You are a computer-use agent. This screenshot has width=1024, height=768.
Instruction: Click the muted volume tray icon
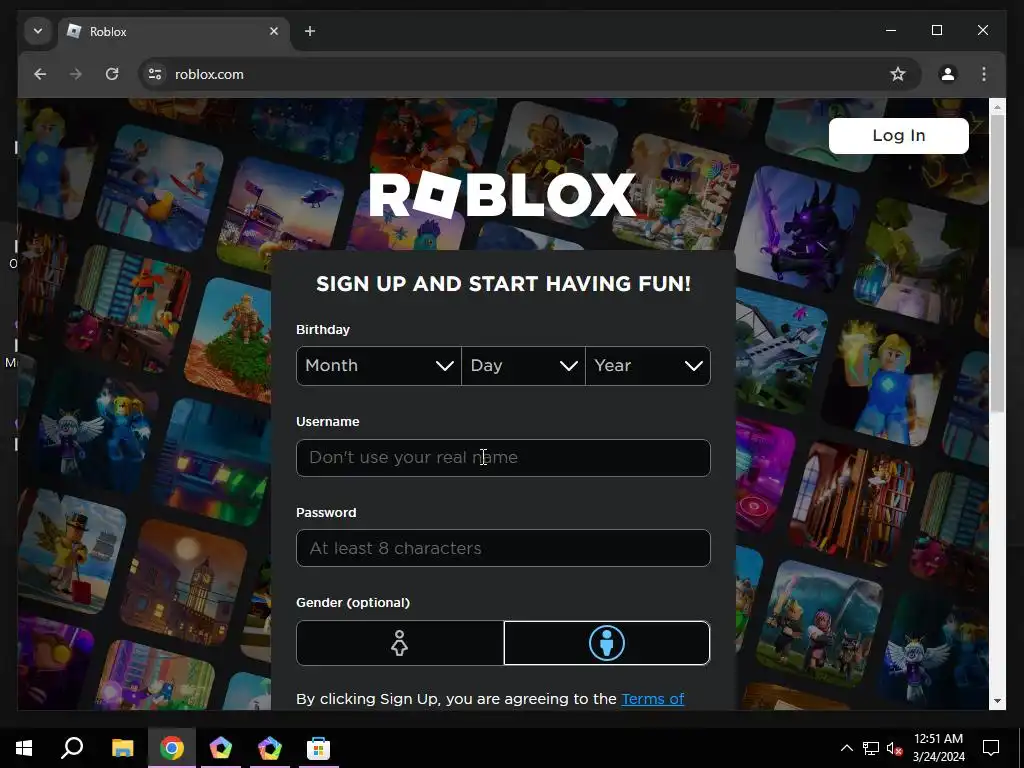click(895, 749)
